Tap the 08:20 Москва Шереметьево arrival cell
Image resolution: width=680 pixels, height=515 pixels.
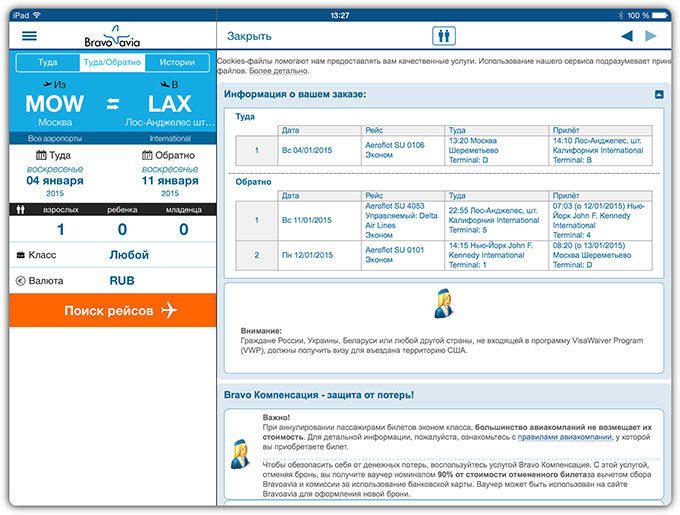pyautogui.click(x=601, y=255)
